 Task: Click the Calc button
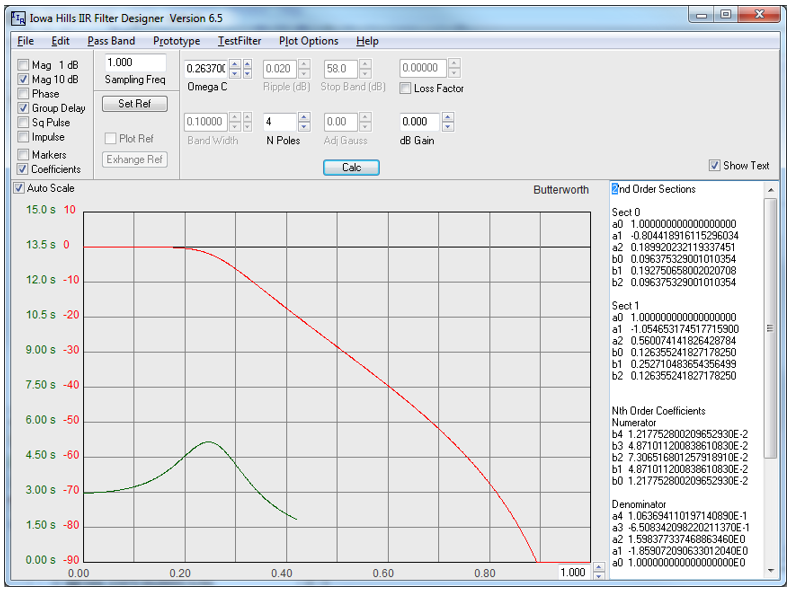pos(351,167)
